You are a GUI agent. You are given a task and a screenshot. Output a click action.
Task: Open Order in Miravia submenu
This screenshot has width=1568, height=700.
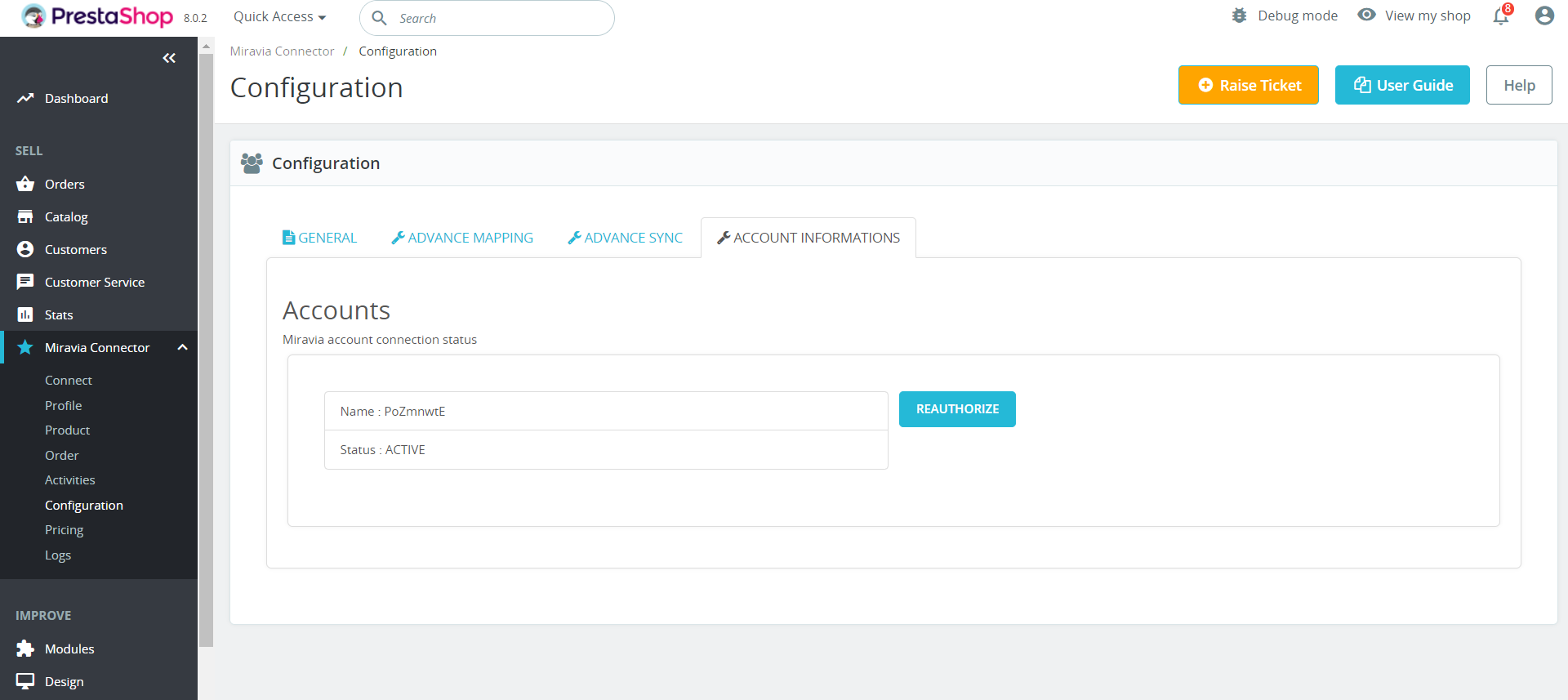coord(62,456)
